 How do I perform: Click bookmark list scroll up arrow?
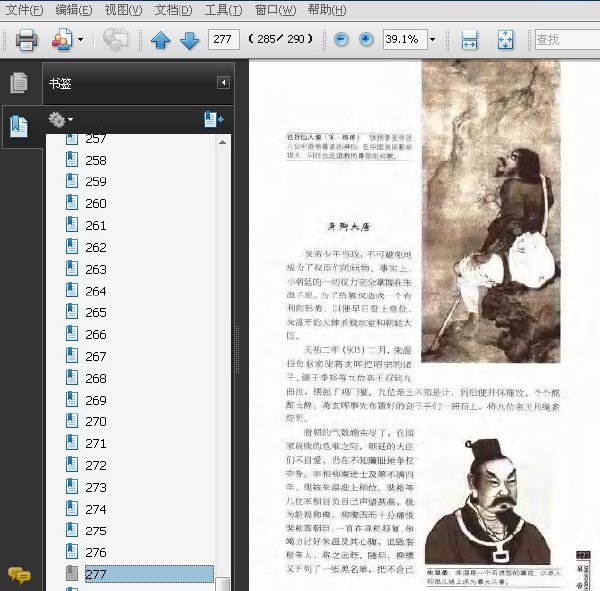point(222,142)
